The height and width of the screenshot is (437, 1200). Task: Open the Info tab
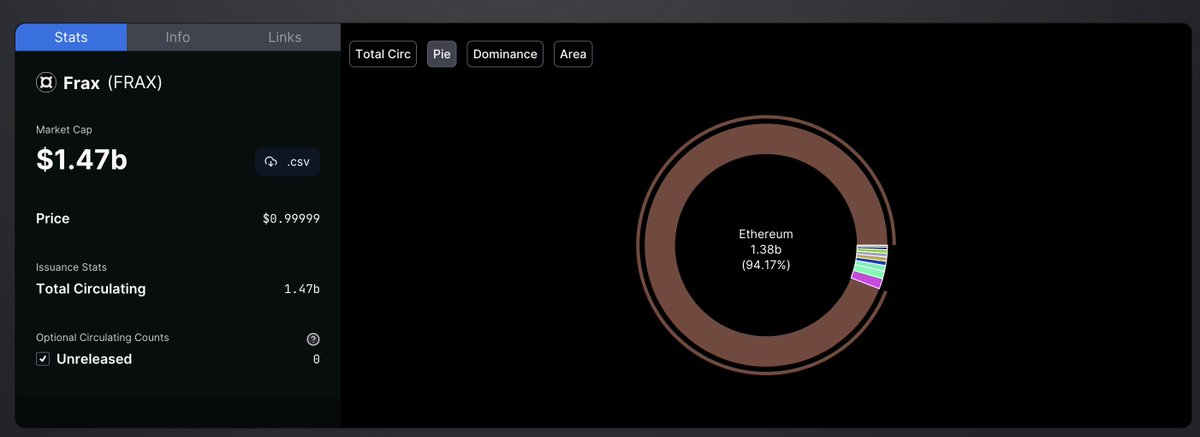178,37
